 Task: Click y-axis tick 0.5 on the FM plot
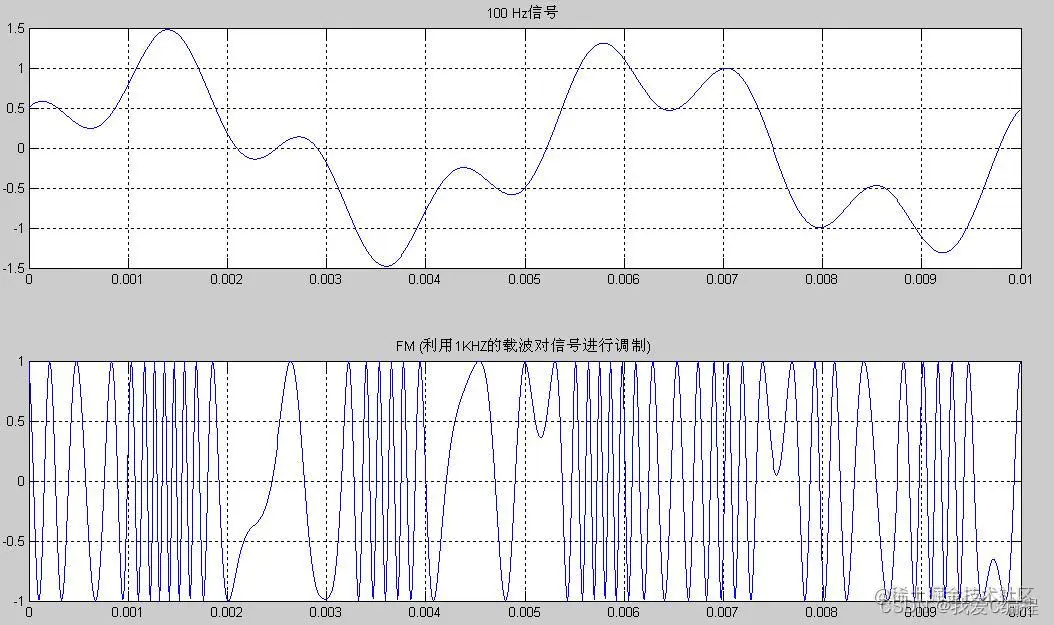click(16, 421)
